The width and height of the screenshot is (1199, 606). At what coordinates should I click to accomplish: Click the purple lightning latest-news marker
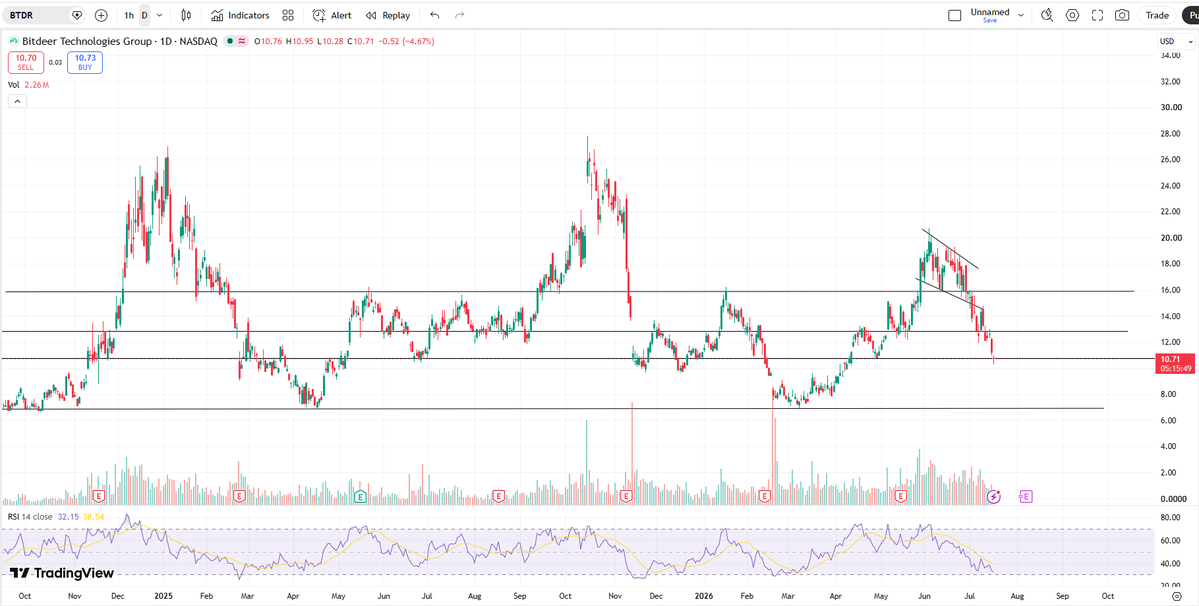(x=993, y=497)
